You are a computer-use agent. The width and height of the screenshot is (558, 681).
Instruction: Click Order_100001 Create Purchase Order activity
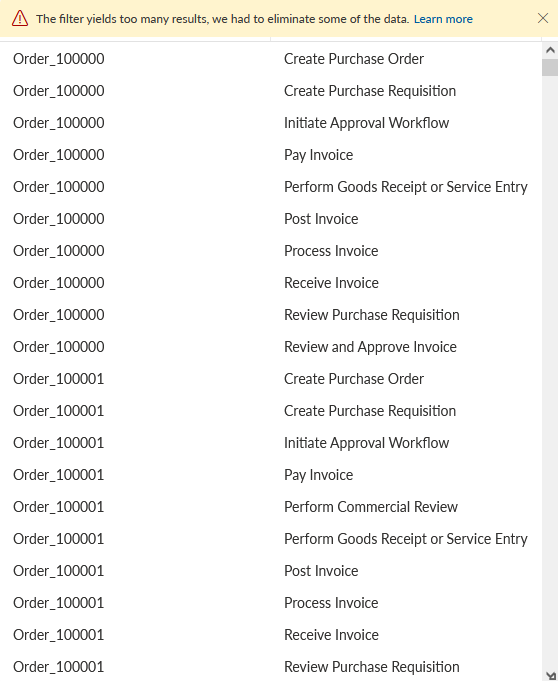(x=353, y=379)
